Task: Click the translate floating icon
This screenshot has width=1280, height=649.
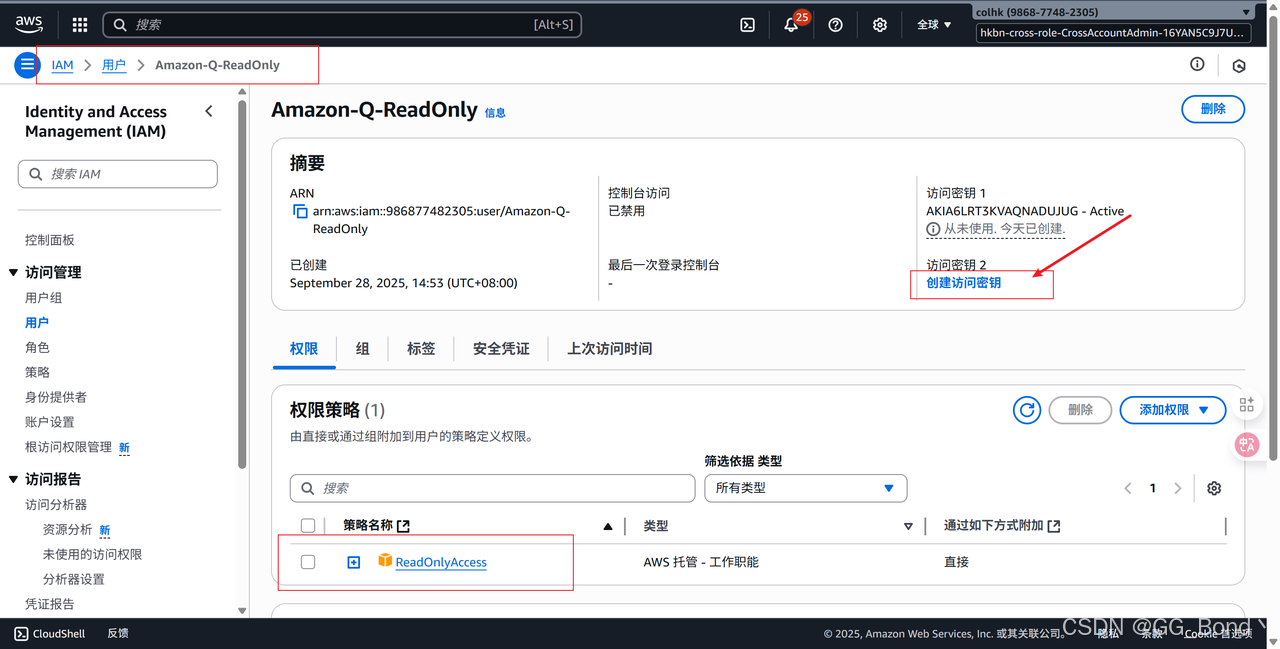Action: [x=1247, y=445]
